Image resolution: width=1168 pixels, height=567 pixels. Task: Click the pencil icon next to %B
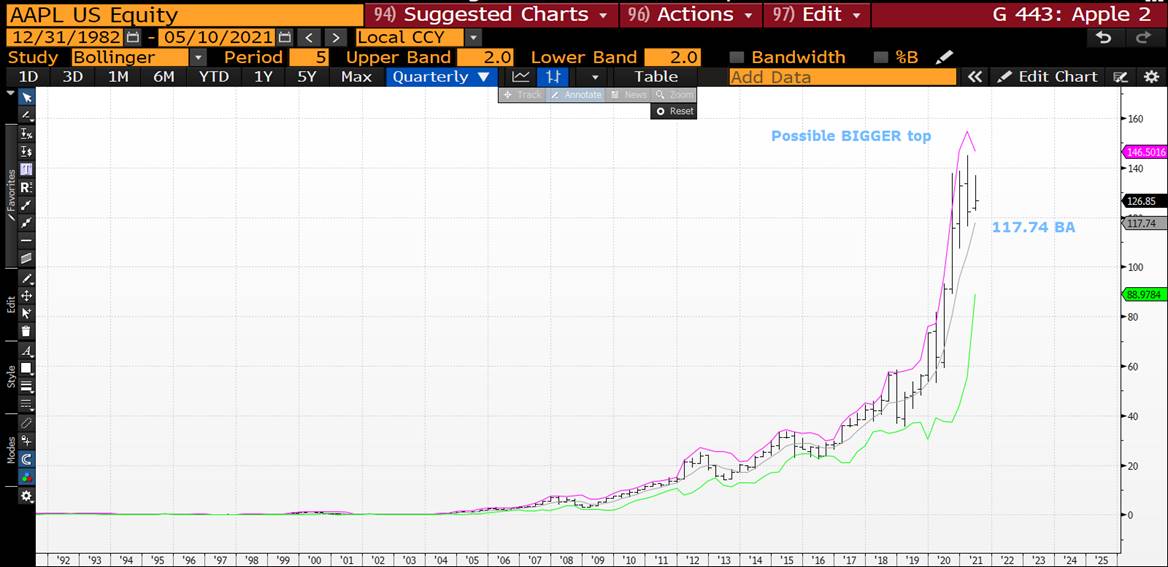[x=945, y=57]
